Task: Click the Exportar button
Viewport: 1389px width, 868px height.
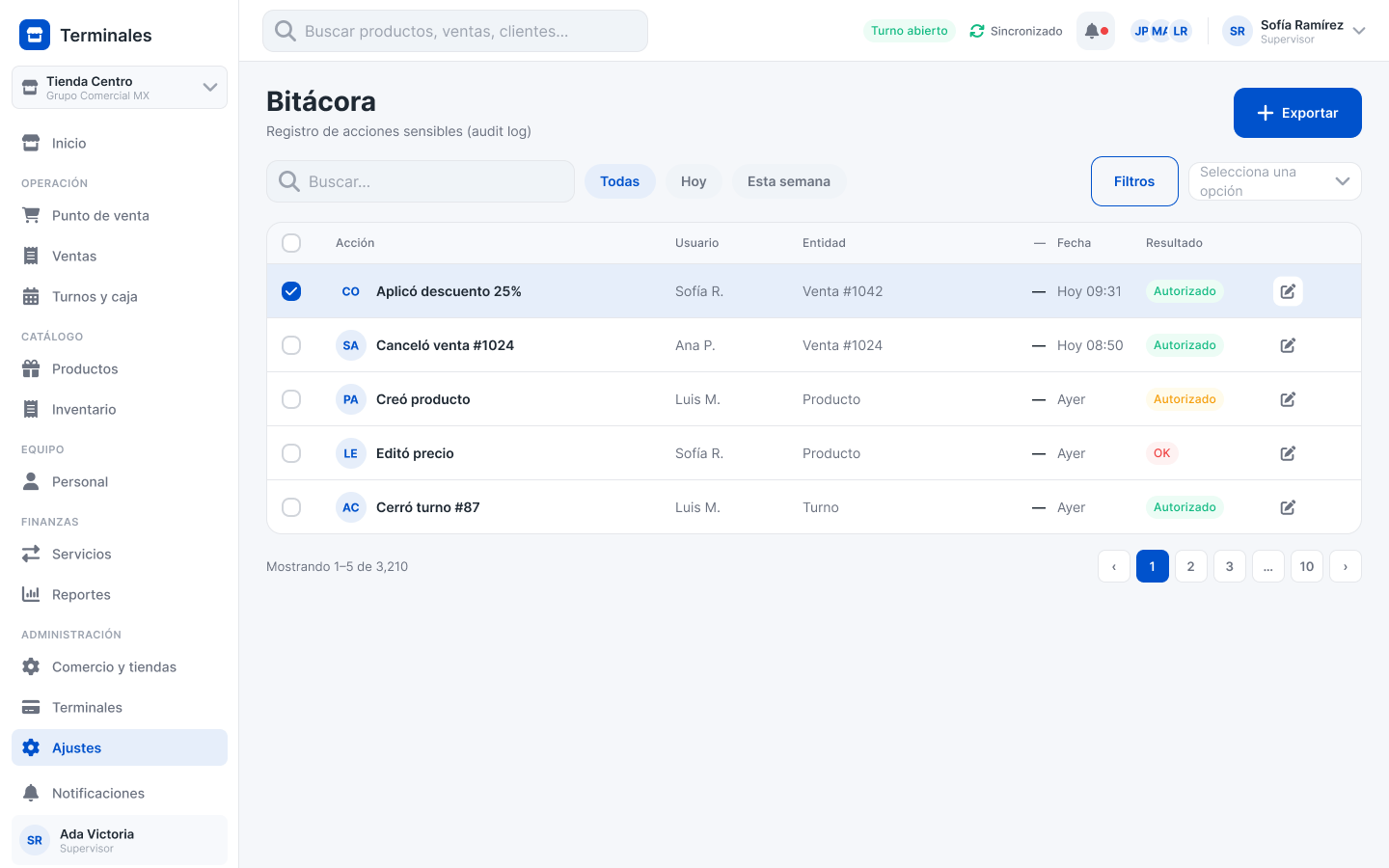Action: [x=1297, y=113]
